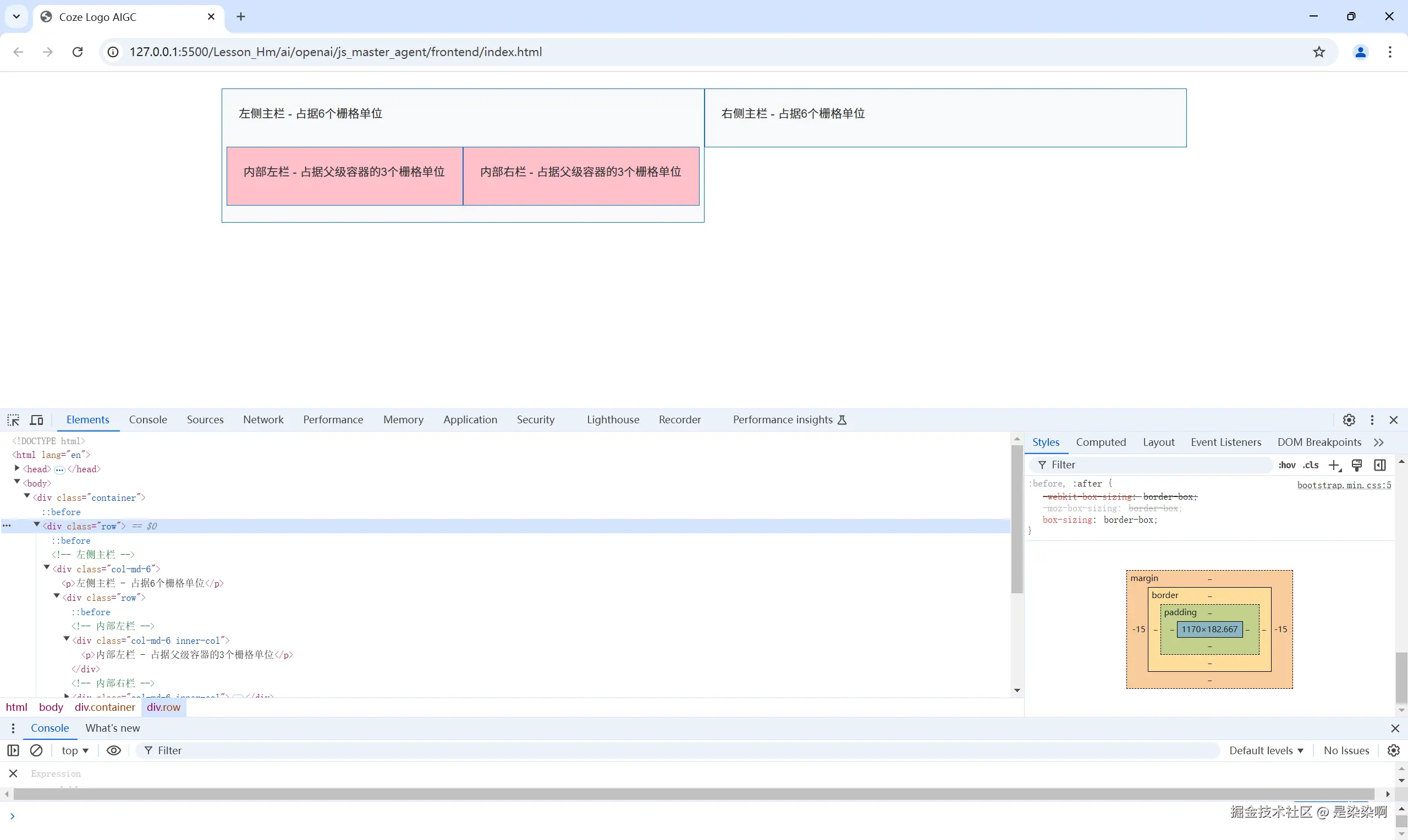
Task: Clear console with the ban icon
Action: [x=36, y=750]
